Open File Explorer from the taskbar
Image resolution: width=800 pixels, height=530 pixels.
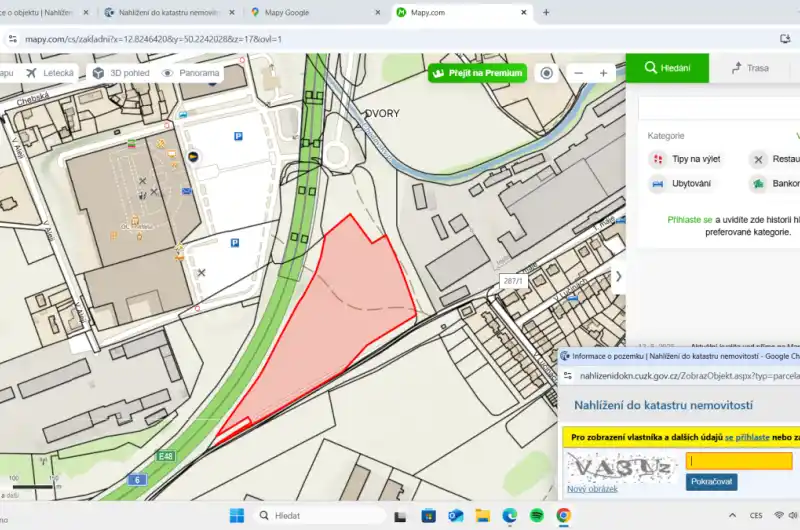coord(483,516)
